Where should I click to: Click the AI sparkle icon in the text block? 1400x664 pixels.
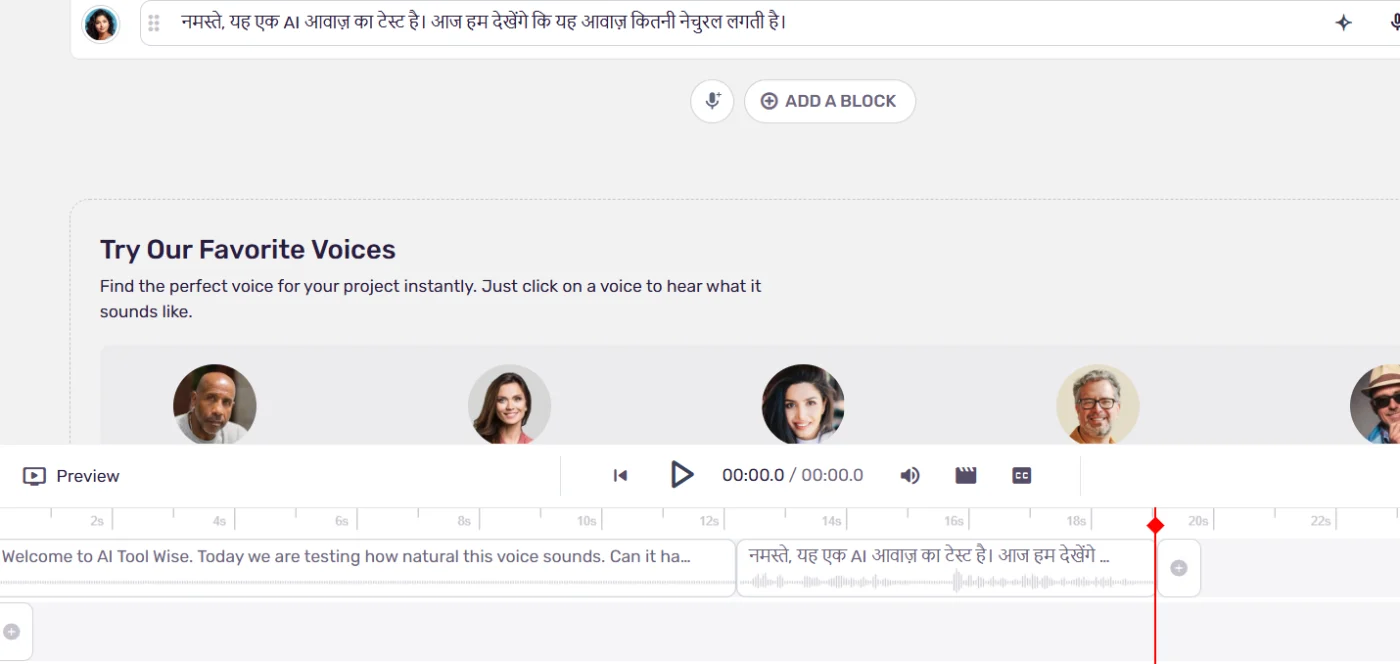coord(1344,23)
